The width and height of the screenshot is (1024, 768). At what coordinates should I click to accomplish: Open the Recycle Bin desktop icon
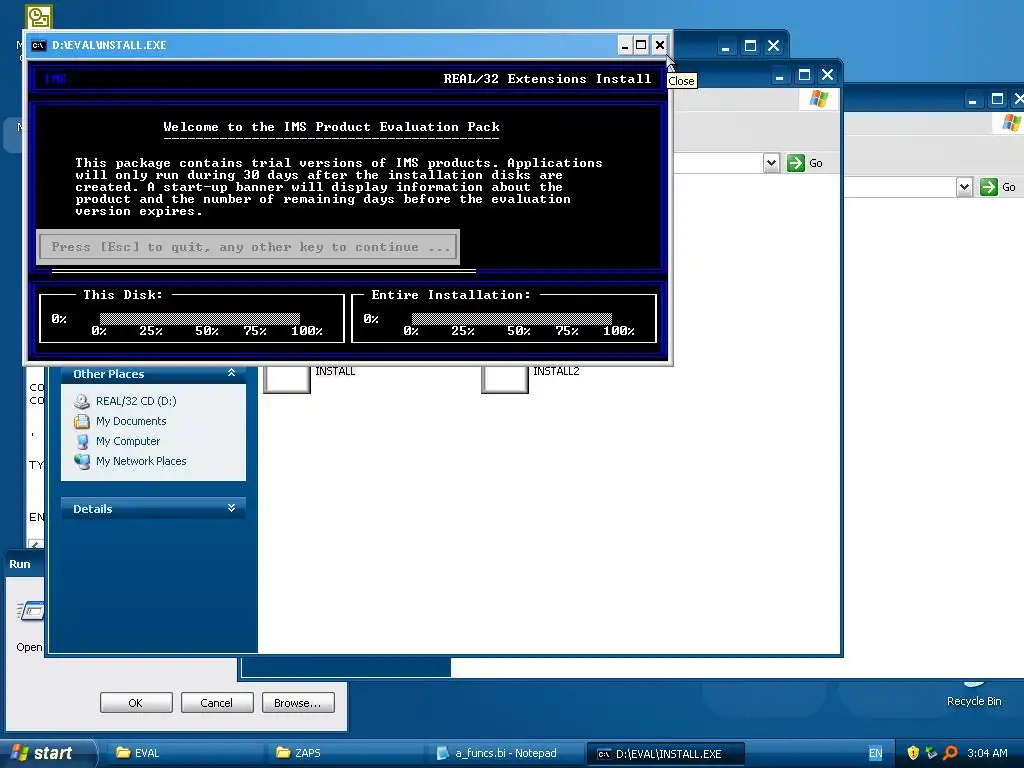(x=974, y=695)
